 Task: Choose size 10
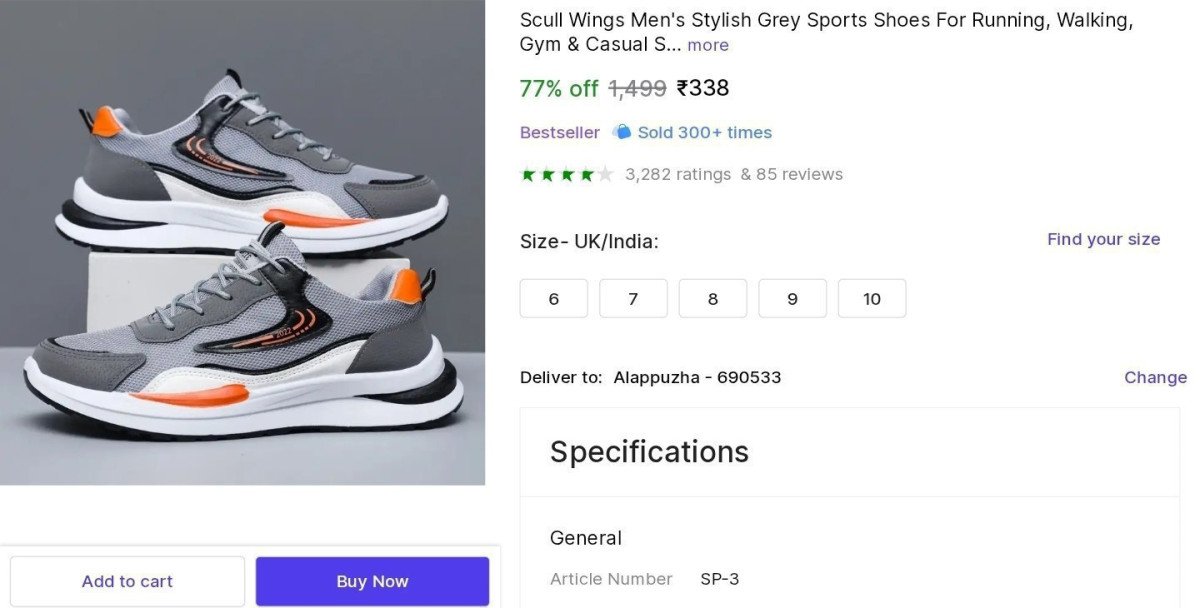click(x=872, y=299)
